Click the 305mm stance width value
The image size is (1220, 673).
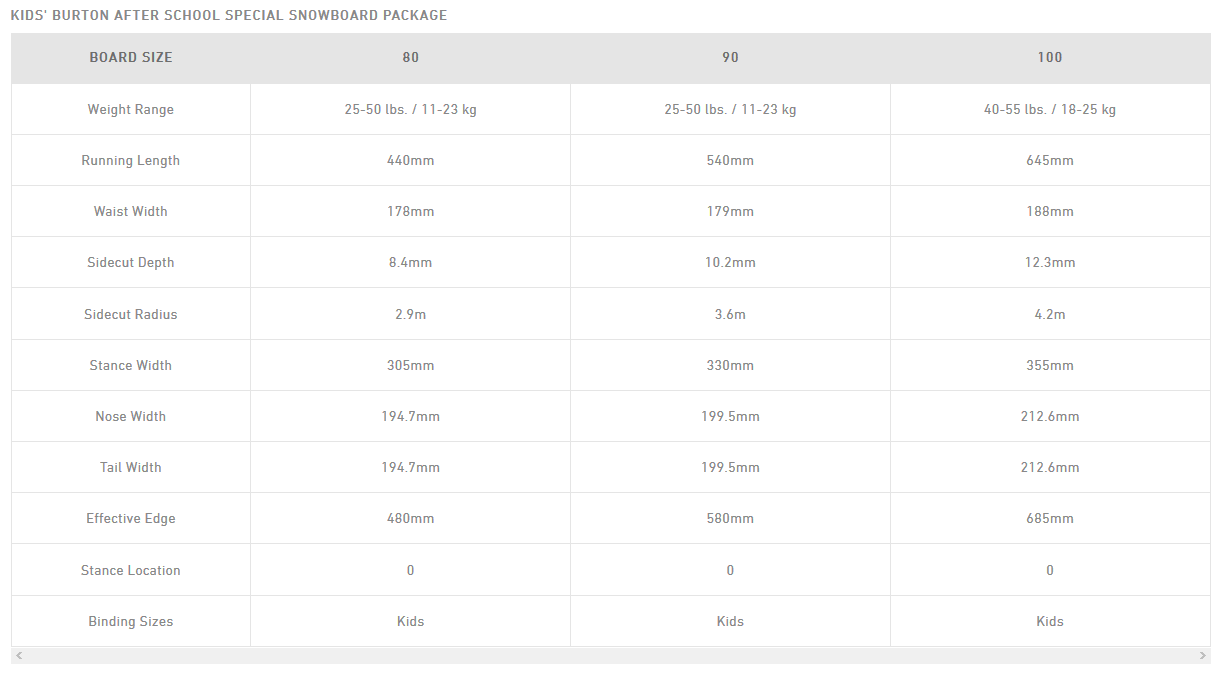point(411,366)
